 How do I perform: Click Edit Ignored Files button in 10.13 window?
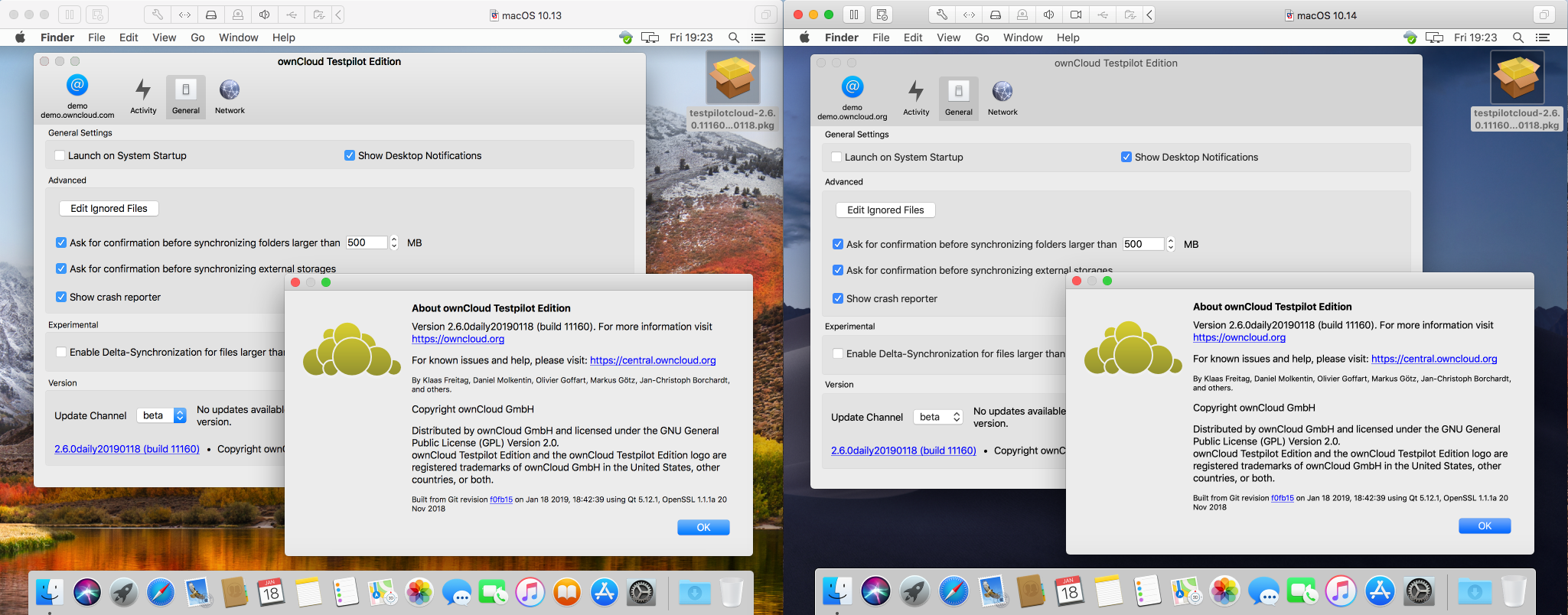coord(109,208)
